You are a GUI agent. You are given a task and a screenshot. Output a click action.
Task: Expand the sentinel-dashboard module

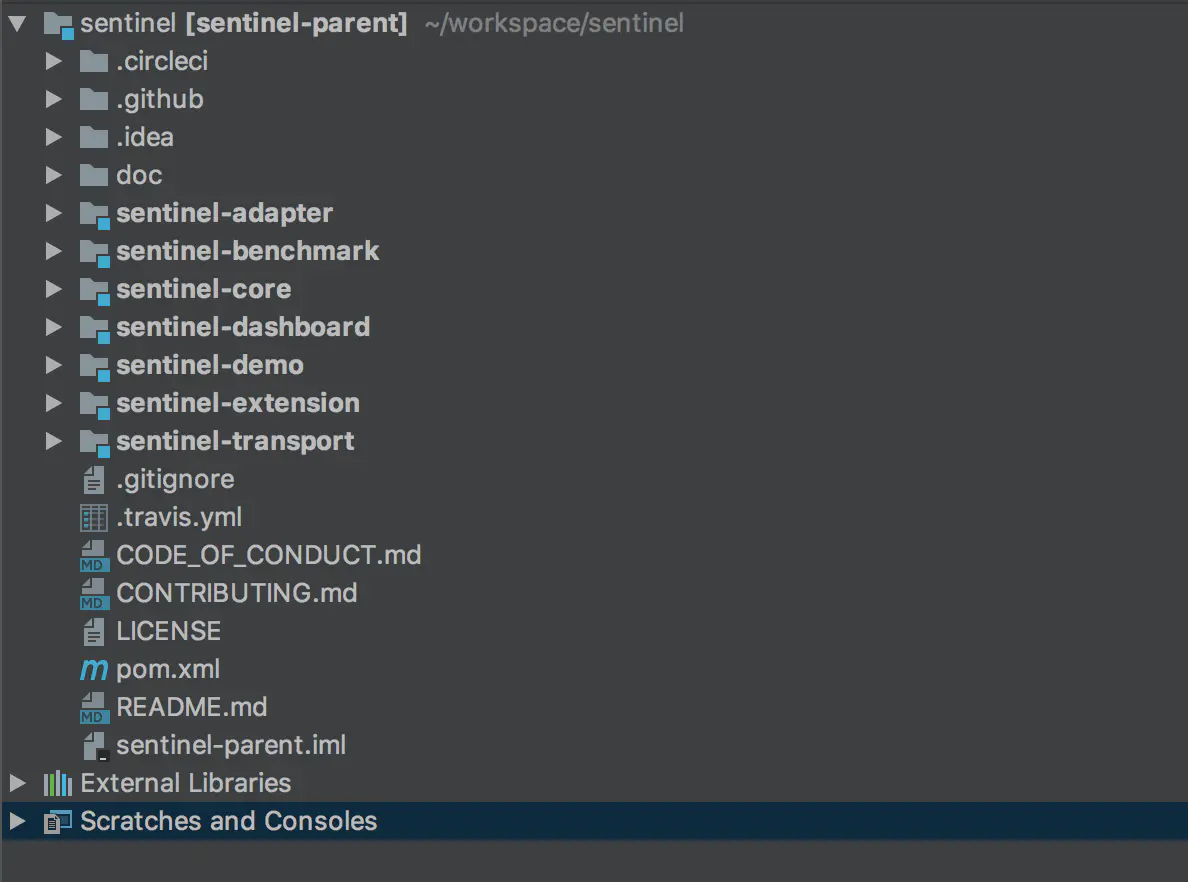pos(54,327)
